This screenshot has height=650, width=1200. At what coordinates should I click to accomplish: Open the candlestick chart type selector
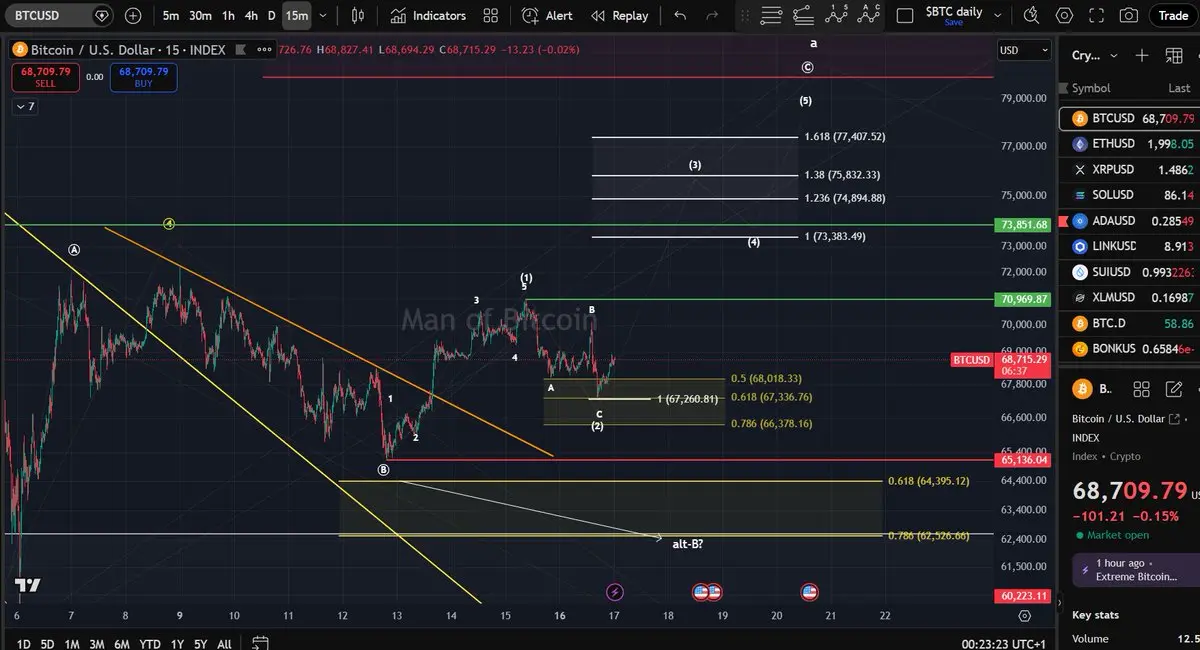[360, 16]
